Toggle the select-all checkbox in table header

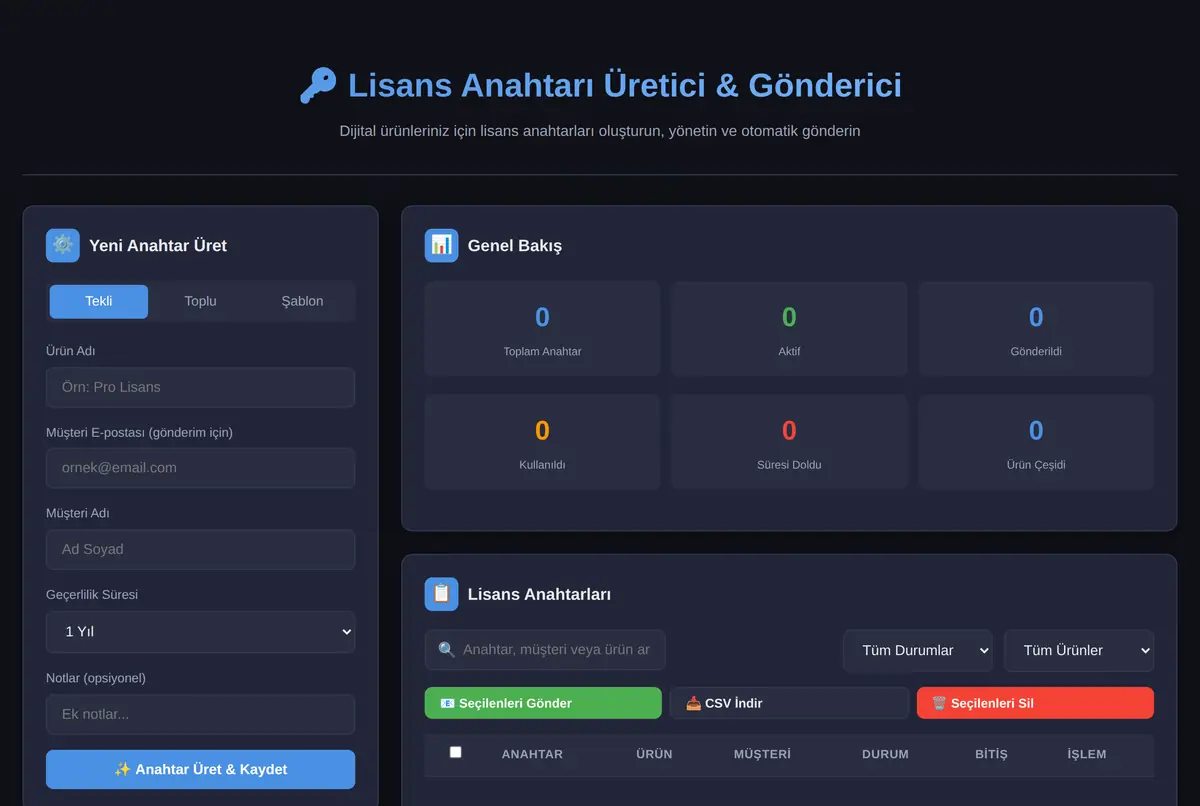tap(456, 752)
